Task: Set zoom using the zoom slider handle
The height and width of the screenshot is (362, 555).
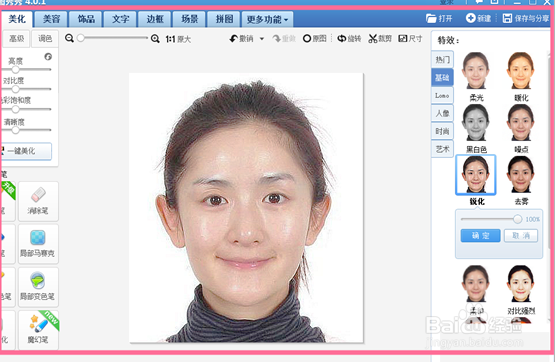Action: coord(81,38)
